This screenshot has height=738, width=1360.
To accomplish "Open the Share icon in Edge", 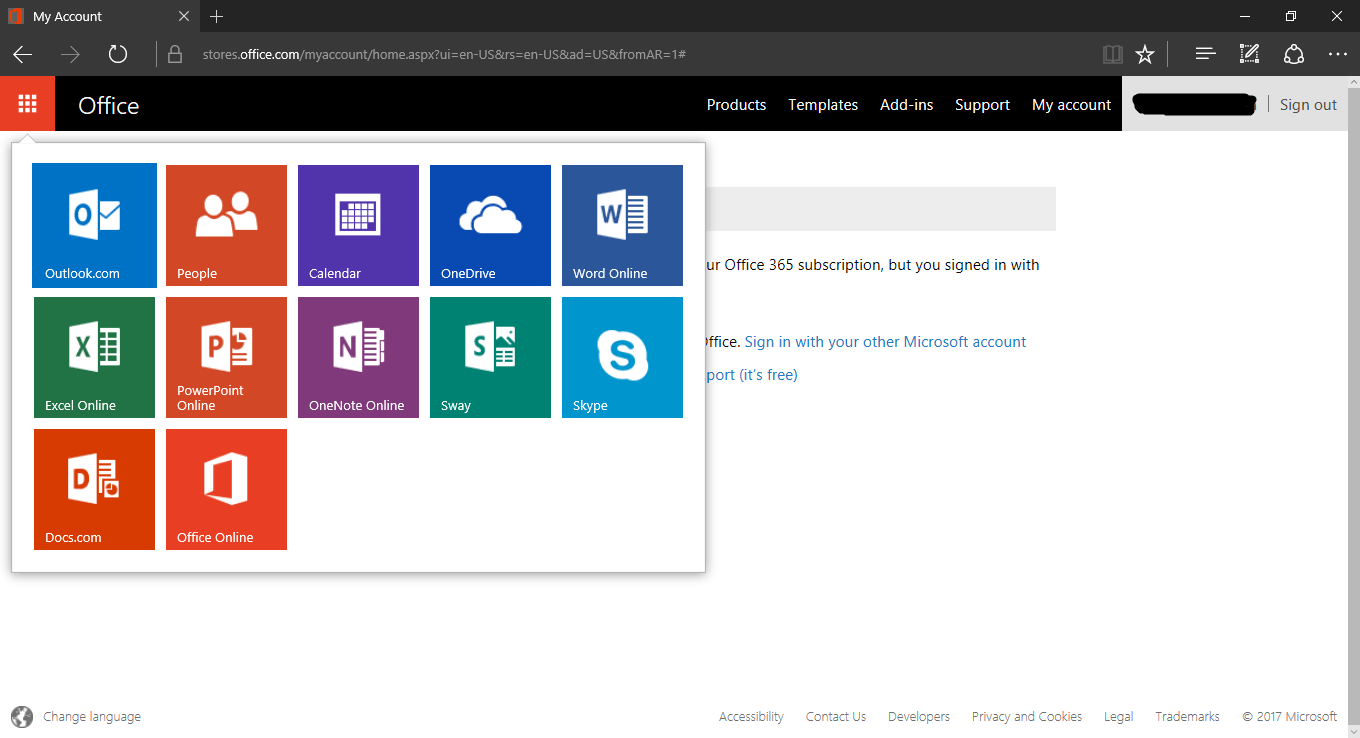I will pos(1294,54).
